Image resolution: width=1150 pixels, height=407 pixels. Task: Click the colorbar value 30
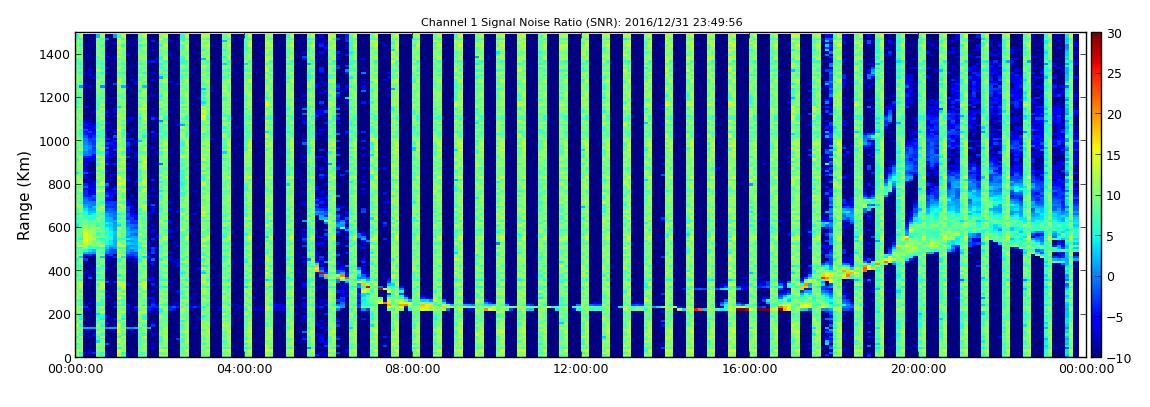point(1115,34)
